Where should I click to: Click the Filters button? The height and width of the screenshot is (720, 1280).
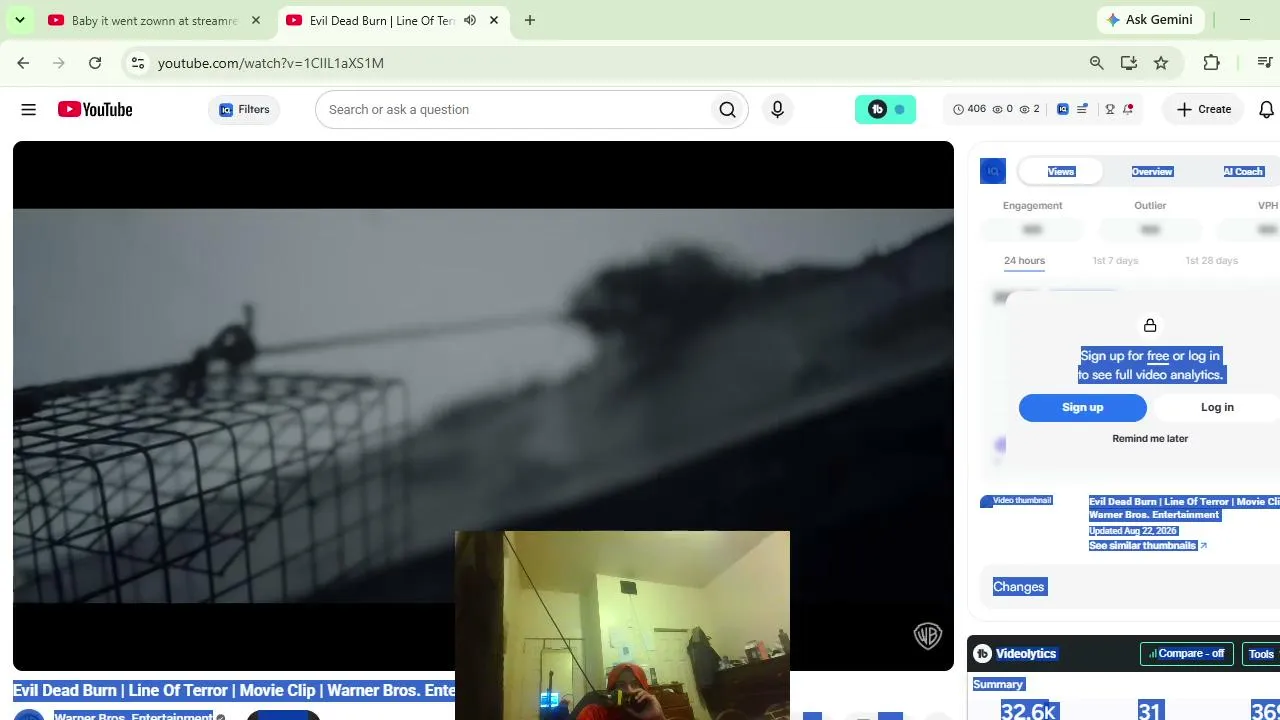(244, 110)
